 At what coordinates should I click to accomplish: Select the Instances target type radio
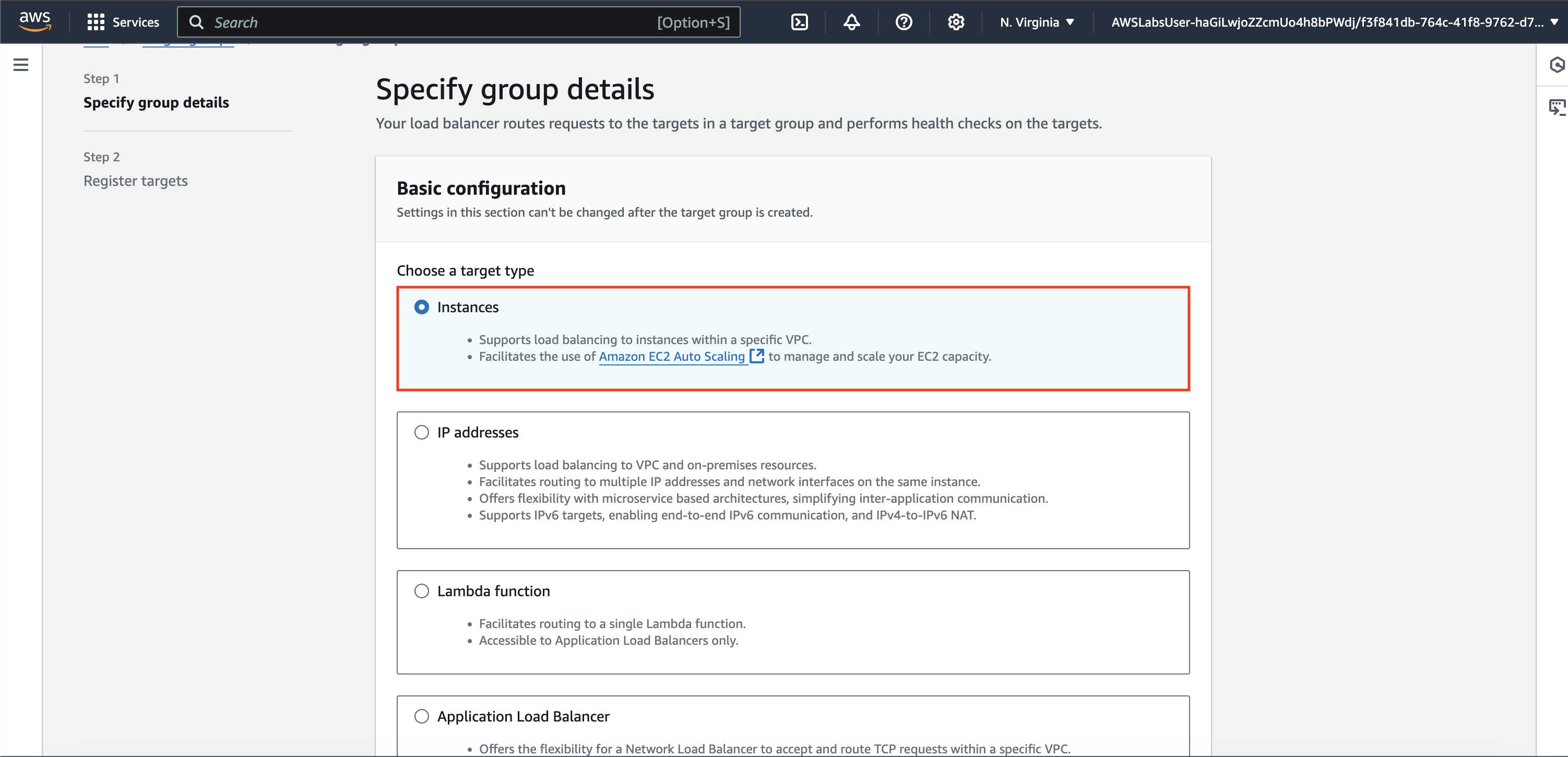point(421,307)
